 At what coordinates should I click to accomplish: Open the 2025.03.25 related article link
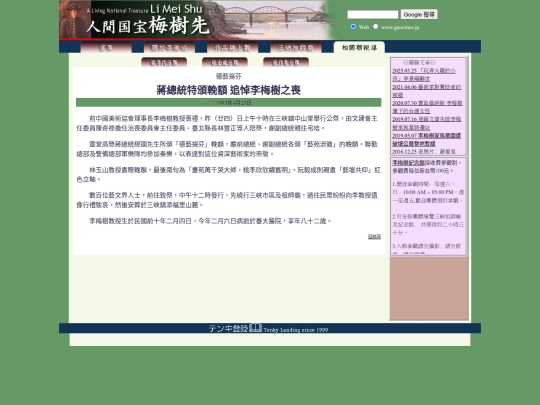pos(424,75)
